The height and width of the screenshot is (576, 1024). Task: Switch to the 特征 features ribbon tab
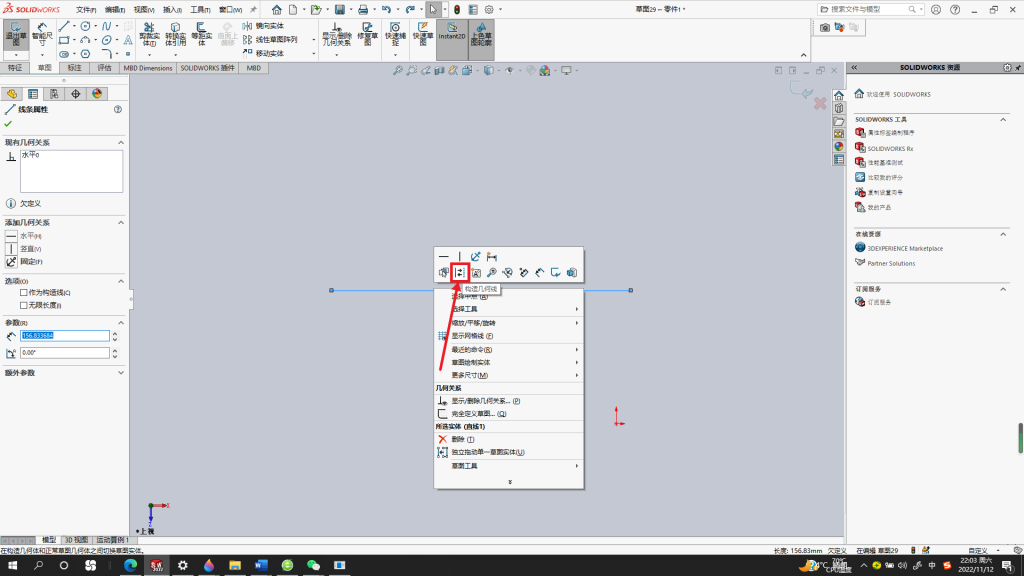[x=15, y=68]
